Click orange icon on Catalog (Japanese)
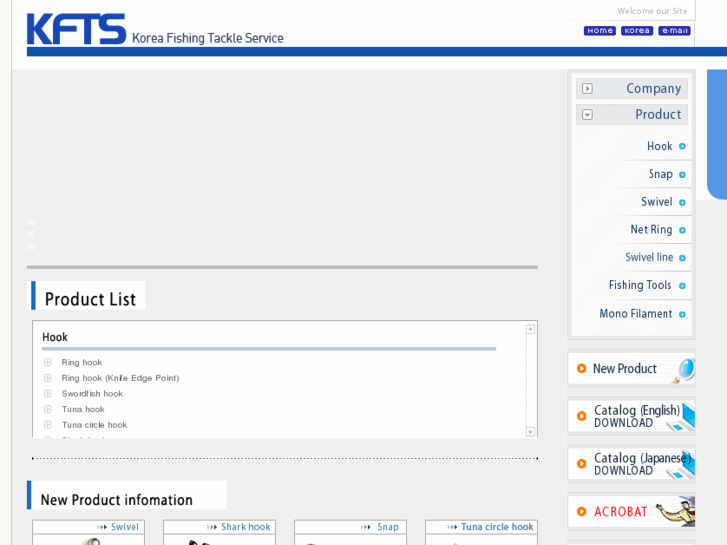Image resolution: width=727 pixels, height=545 pixels. [581, 463]
